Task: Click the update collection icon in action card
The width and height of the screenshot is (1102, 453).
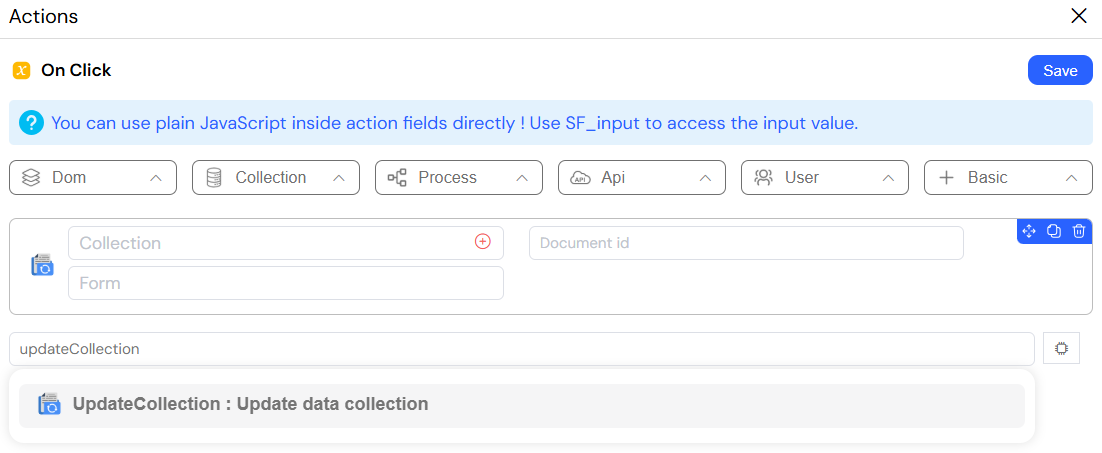Action: 42,265
